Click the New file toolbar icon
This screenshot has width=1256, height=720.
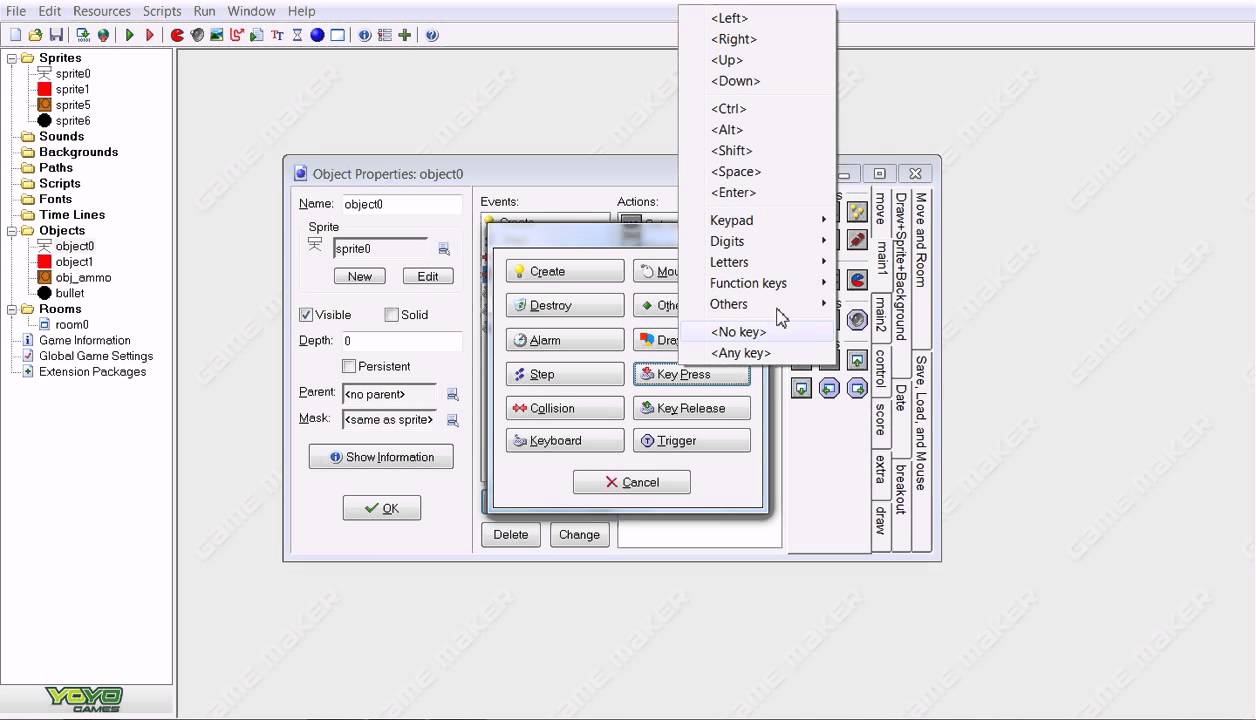15,35
